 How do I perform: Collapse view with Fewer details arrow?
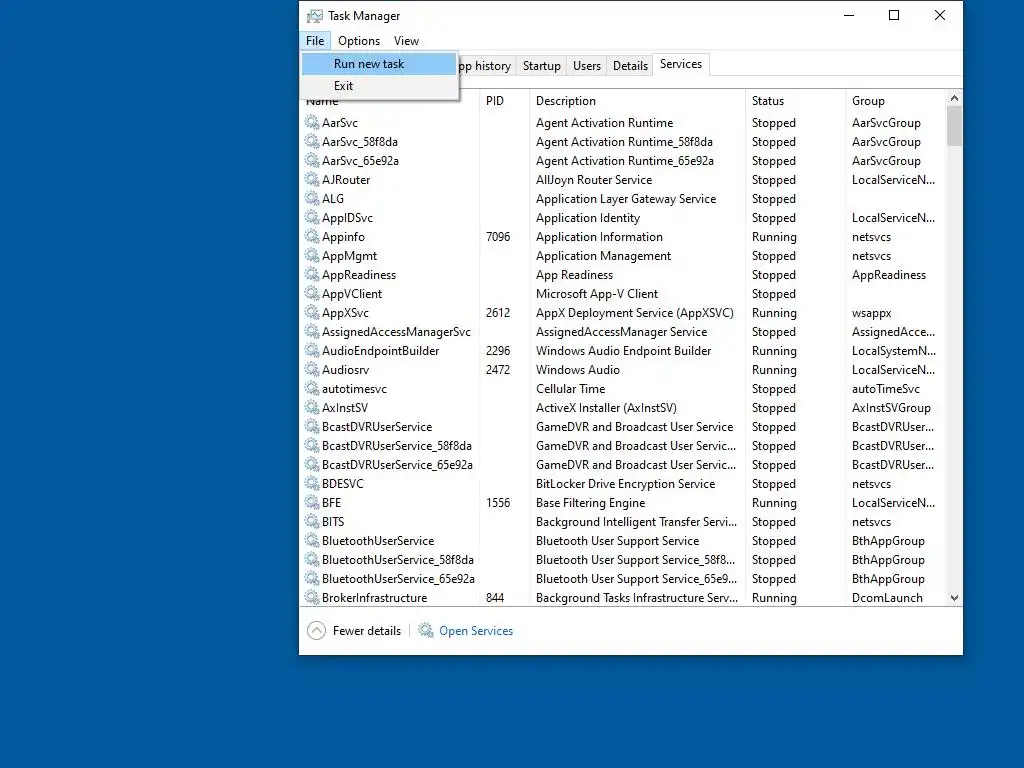[316, 630]
